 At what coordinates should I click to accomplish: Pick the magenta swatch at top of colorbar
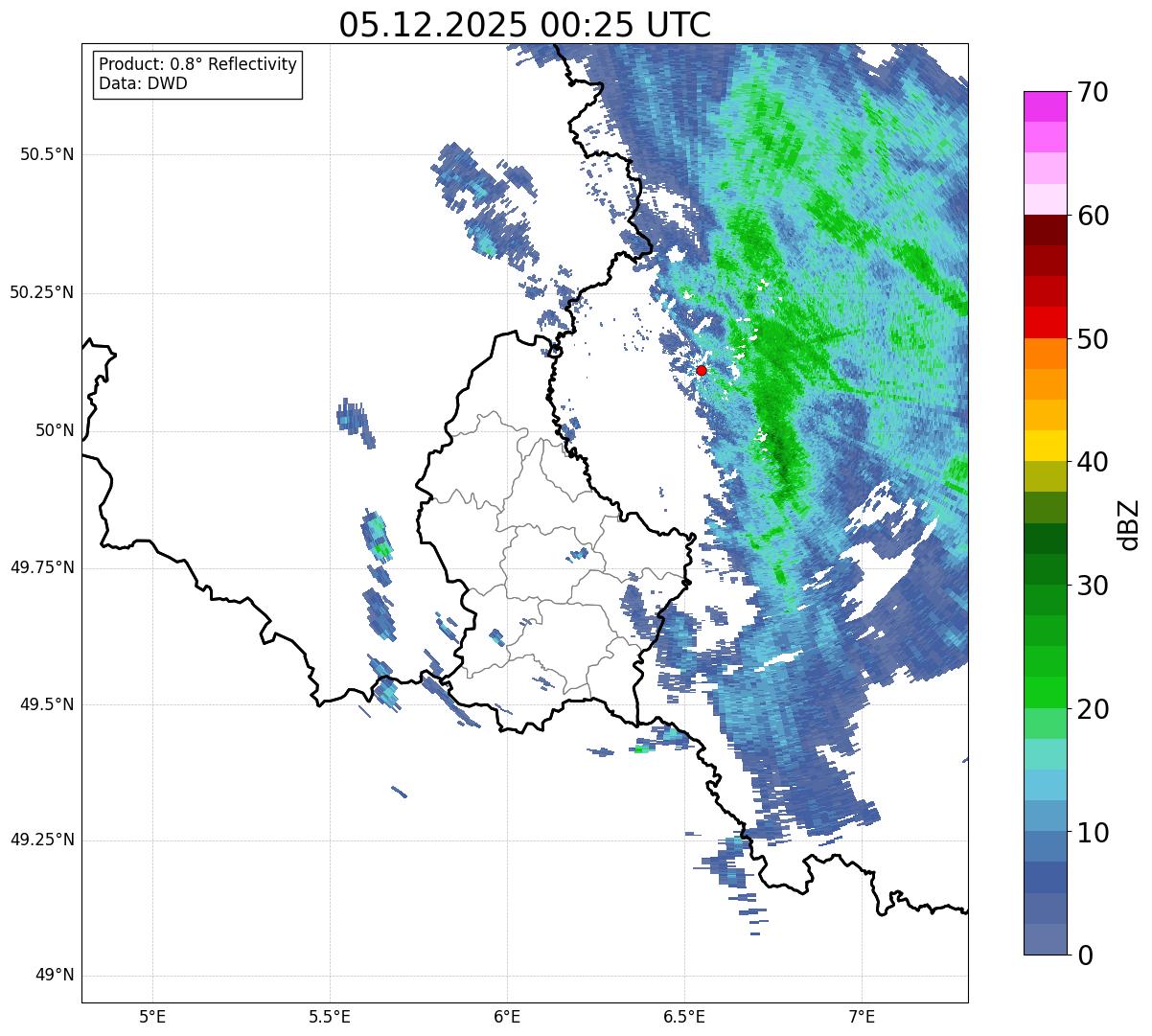1045,106
